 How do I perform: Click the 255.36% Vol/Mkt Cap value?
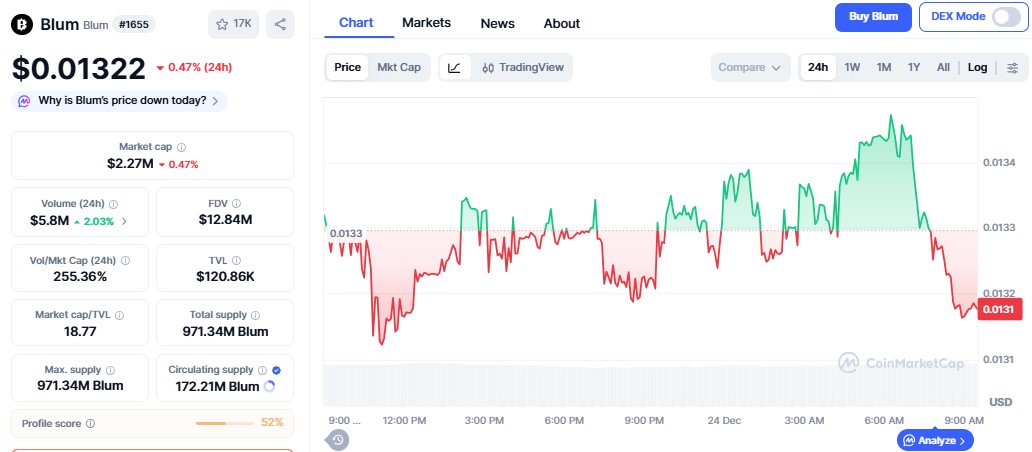point(80,276)
